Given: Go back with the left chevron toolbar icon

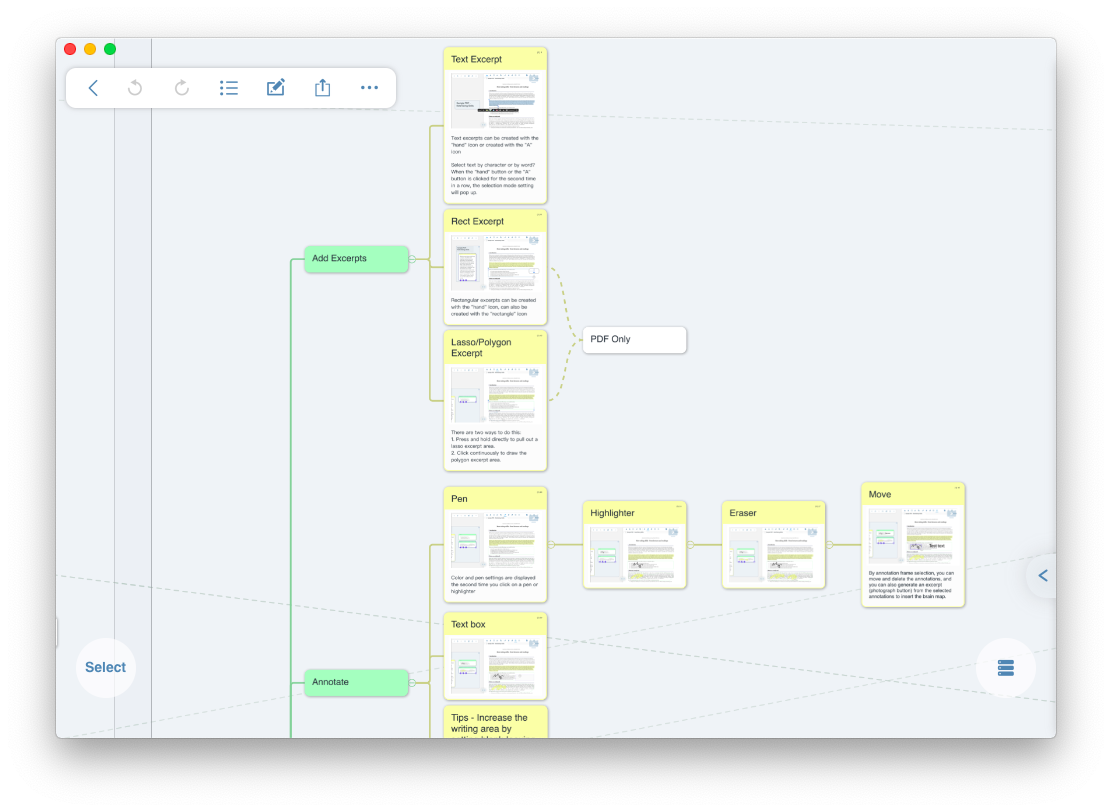Looking at the screenshot, I should [x=93, y=88].
